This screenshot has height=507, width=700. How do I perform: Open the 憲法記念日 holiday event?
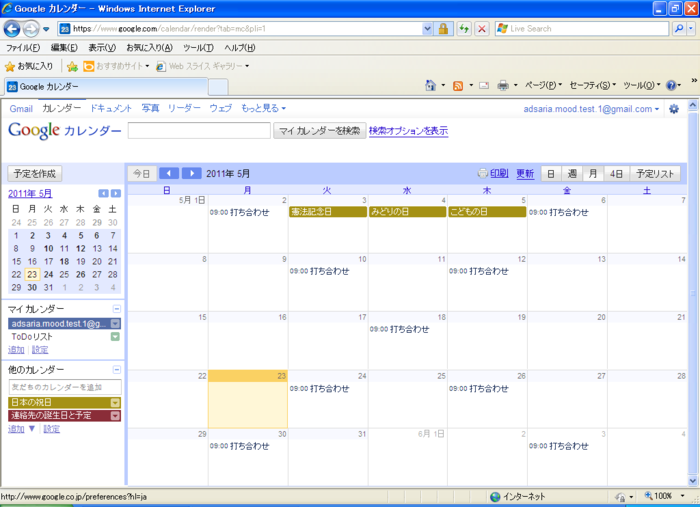tap(328, 212)
